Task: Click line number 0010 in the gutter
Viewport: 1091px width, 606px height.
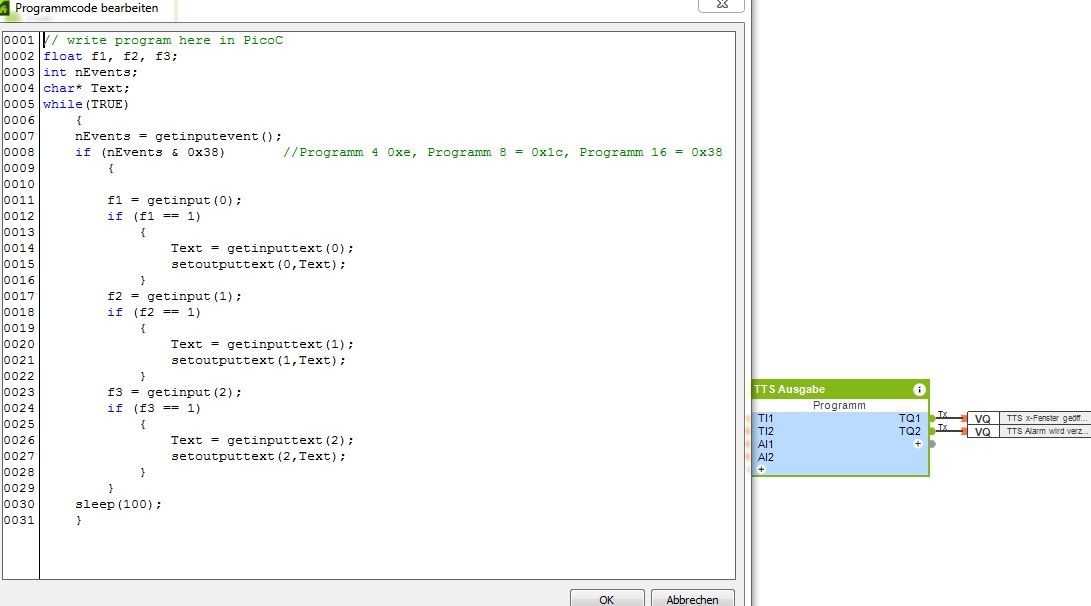Action: click(19, 184)
